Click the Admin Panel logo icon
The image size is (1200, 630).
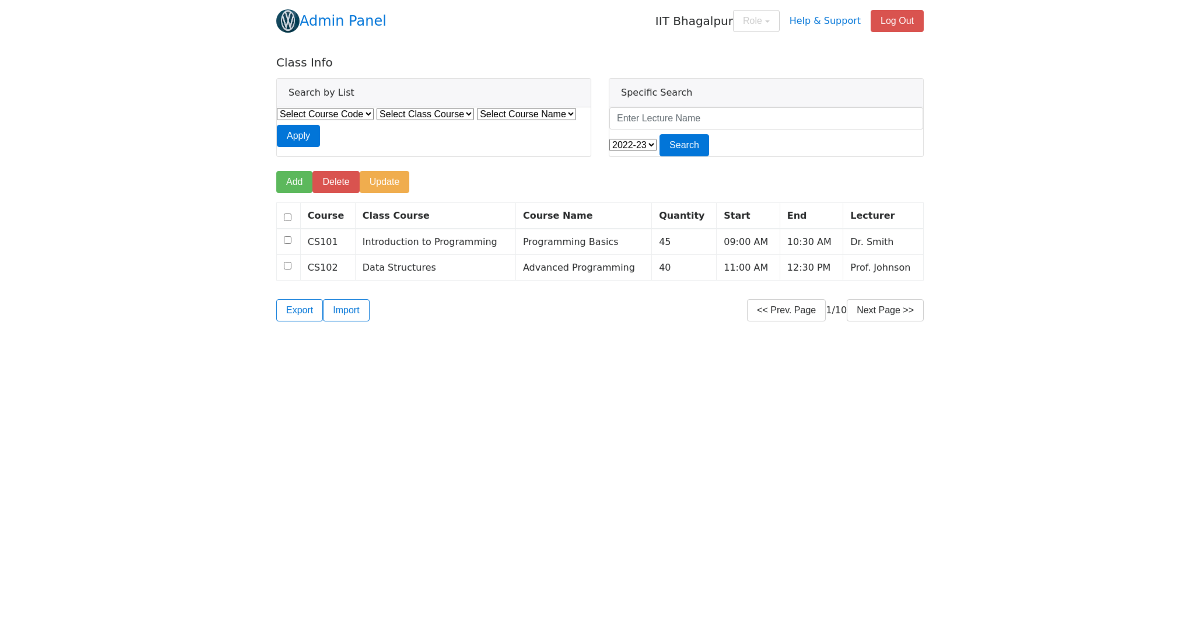coord(287,20)
